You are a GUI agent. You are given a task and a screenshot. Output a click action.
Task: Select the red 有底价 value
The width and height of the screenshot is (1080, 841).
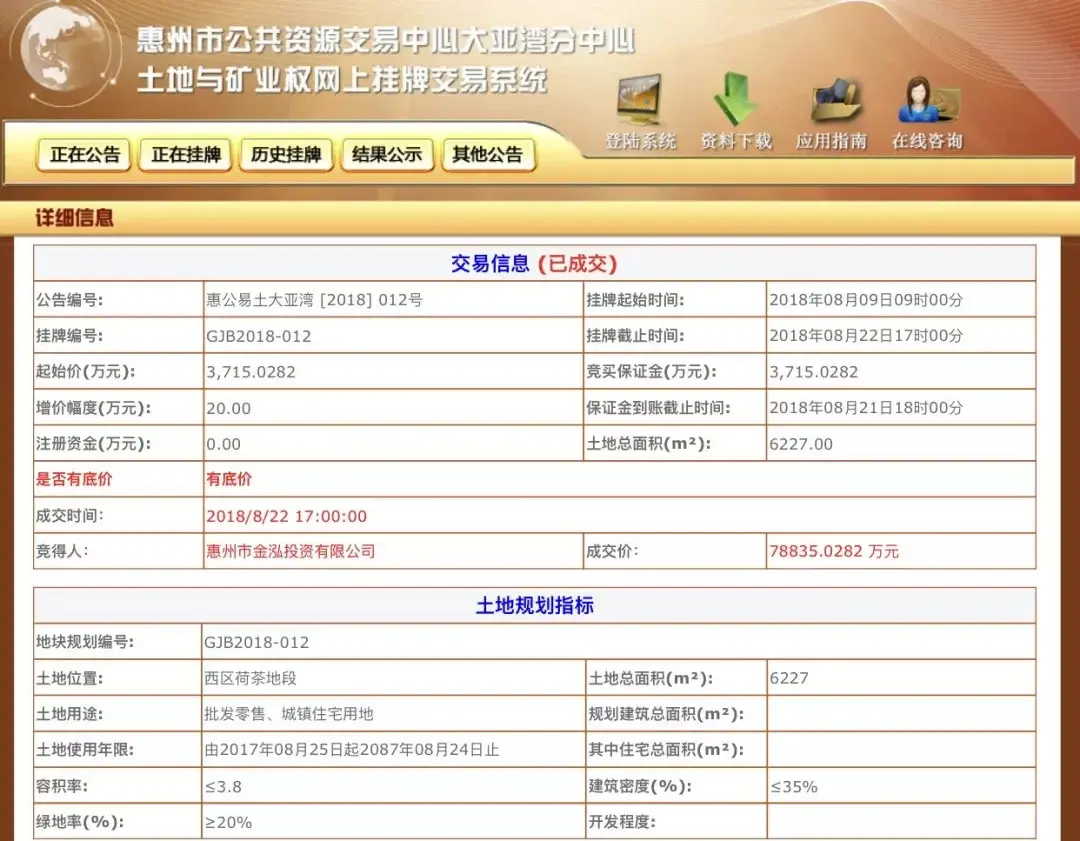point(229,479)
